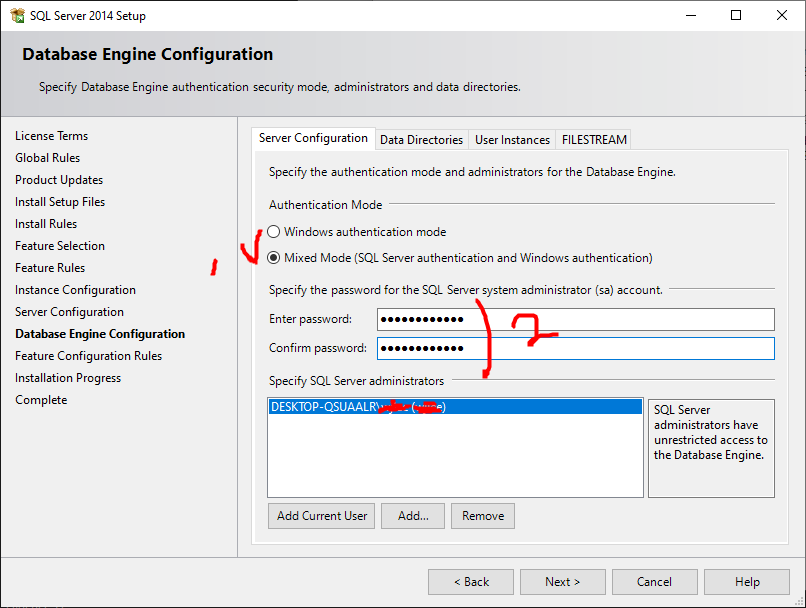The image size is (806, 608).
Task: Open Help for this page
Action: [747, 582]
